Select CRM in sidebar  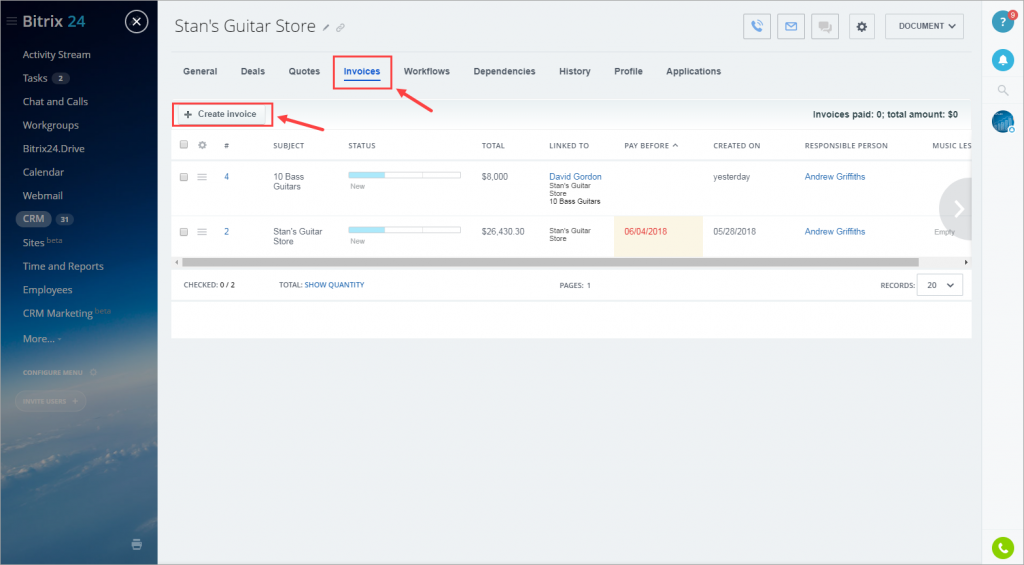pyautogui.click(x=33, y=219)
